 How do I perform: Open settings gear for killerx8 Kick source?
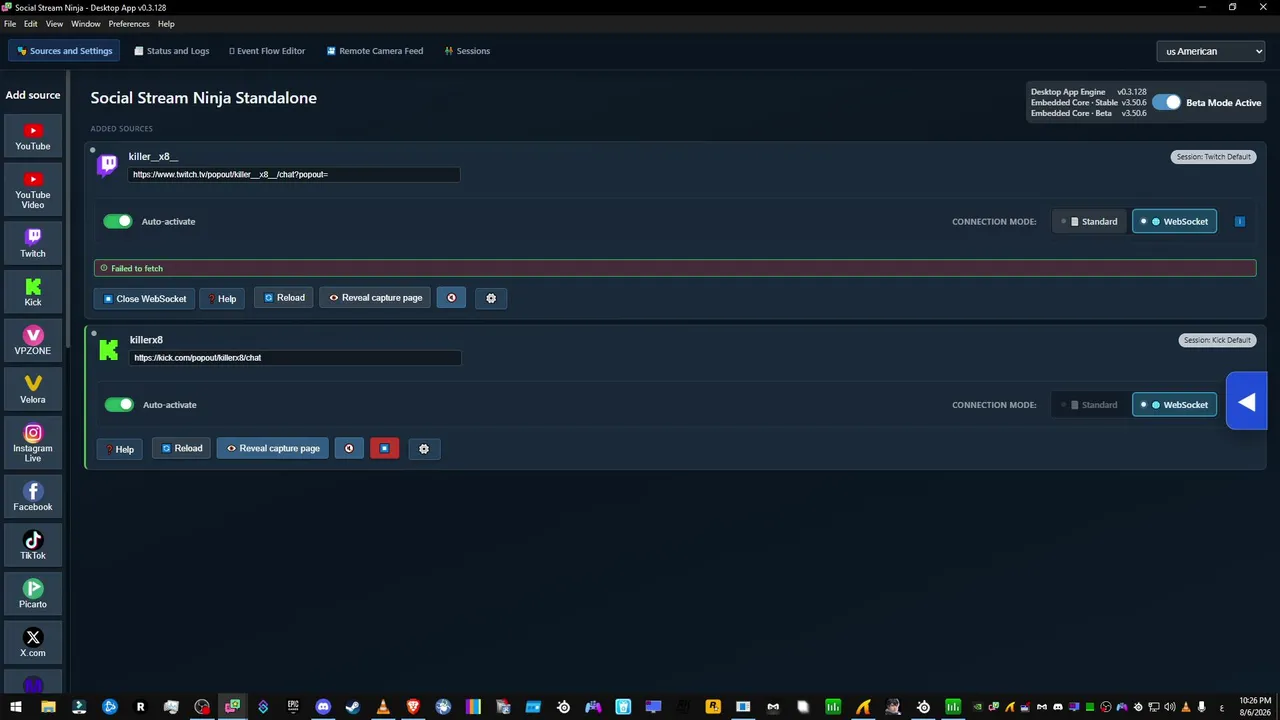coord(424,449)
